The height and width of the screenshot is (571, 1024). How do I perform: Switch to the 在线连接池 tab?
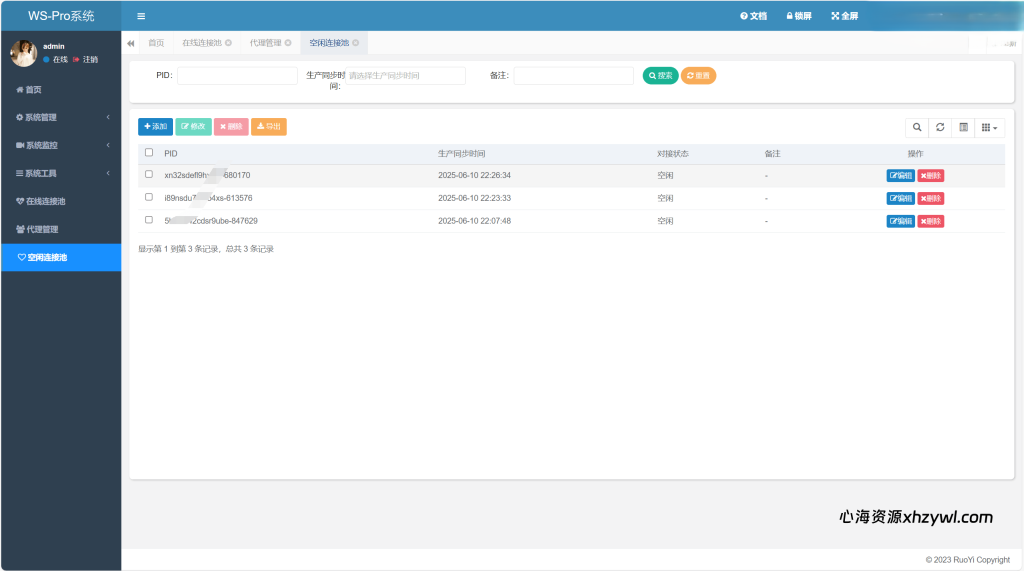pyautogui.click(x=201, y=43)
